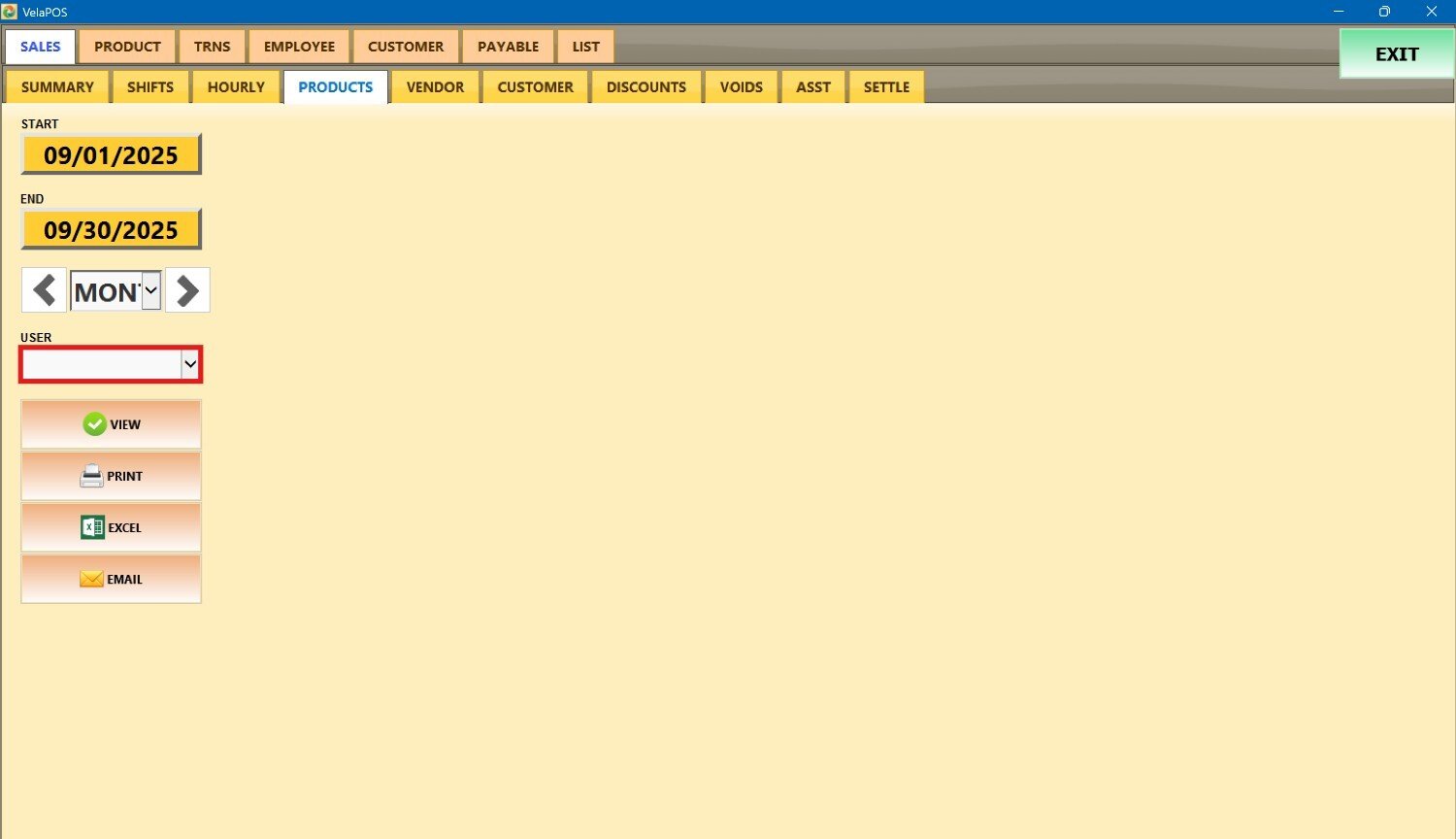
Task: Pick a start date of 09/01/2025
Action: coord(111,155)
